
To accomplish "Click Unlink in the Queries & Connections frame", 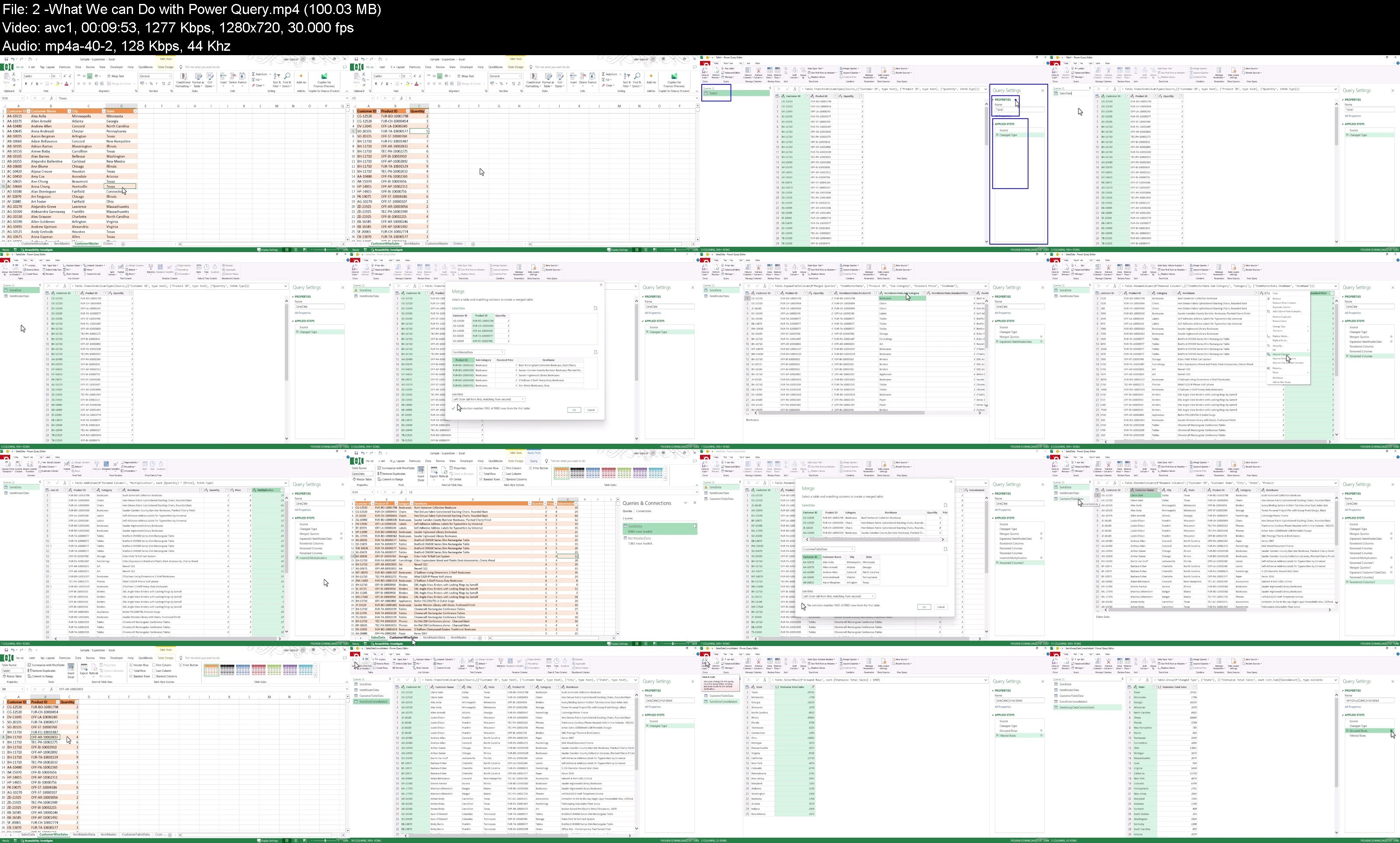I will tap(455, 479).
